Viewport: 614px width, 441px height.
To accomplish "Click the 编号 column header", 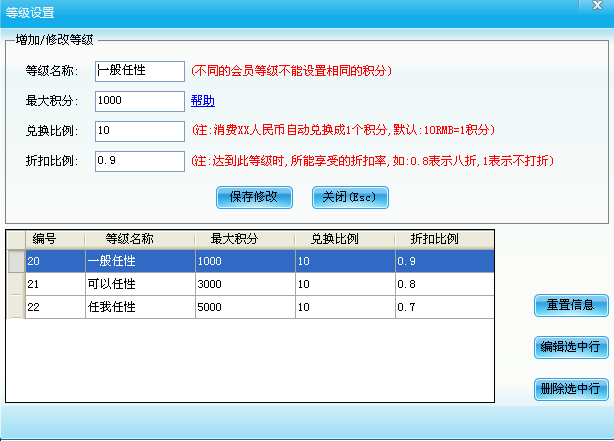I will coord(55,239).
